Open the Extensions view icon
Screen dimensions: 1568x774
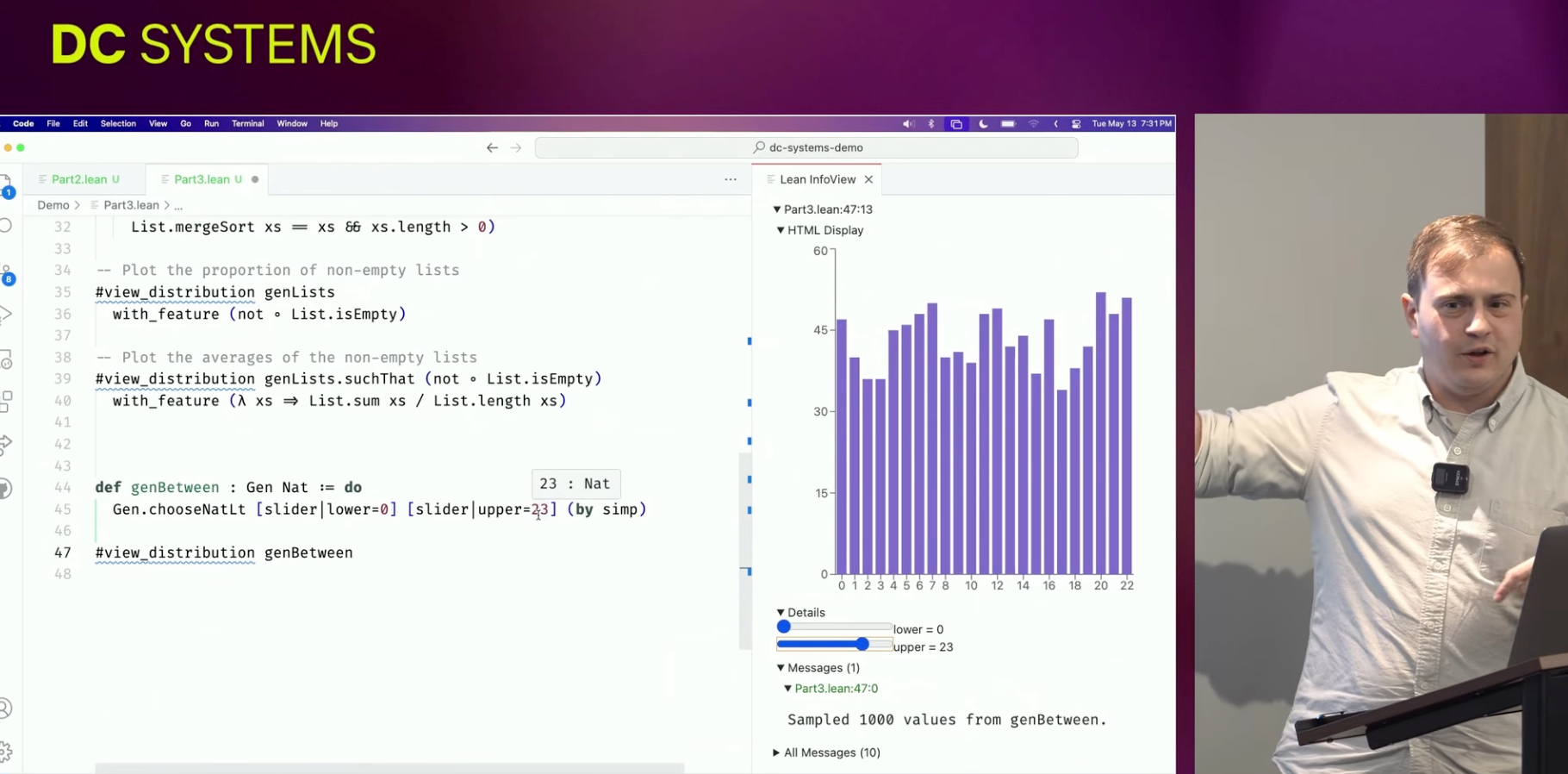(5, 402)
